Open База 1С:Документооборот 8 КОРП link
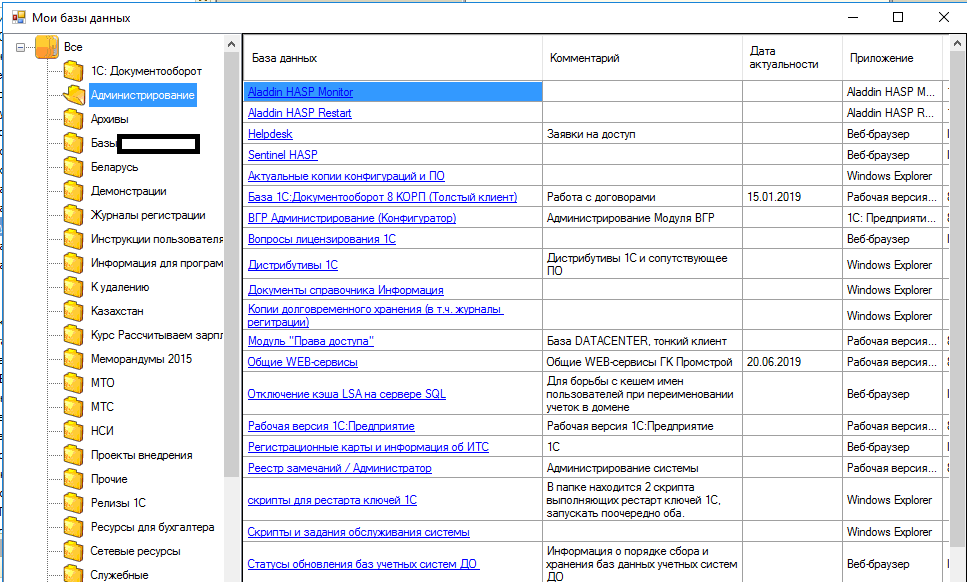The width and height of the screenshot is (967, 582). (x=382, y=197)
